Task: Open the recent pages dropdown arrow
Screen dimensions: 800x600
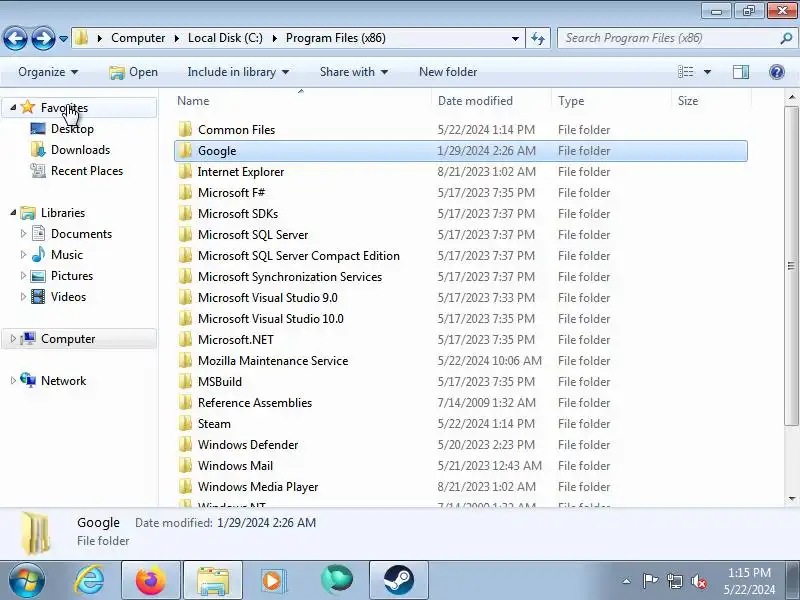Action: (x=63, y=39)
